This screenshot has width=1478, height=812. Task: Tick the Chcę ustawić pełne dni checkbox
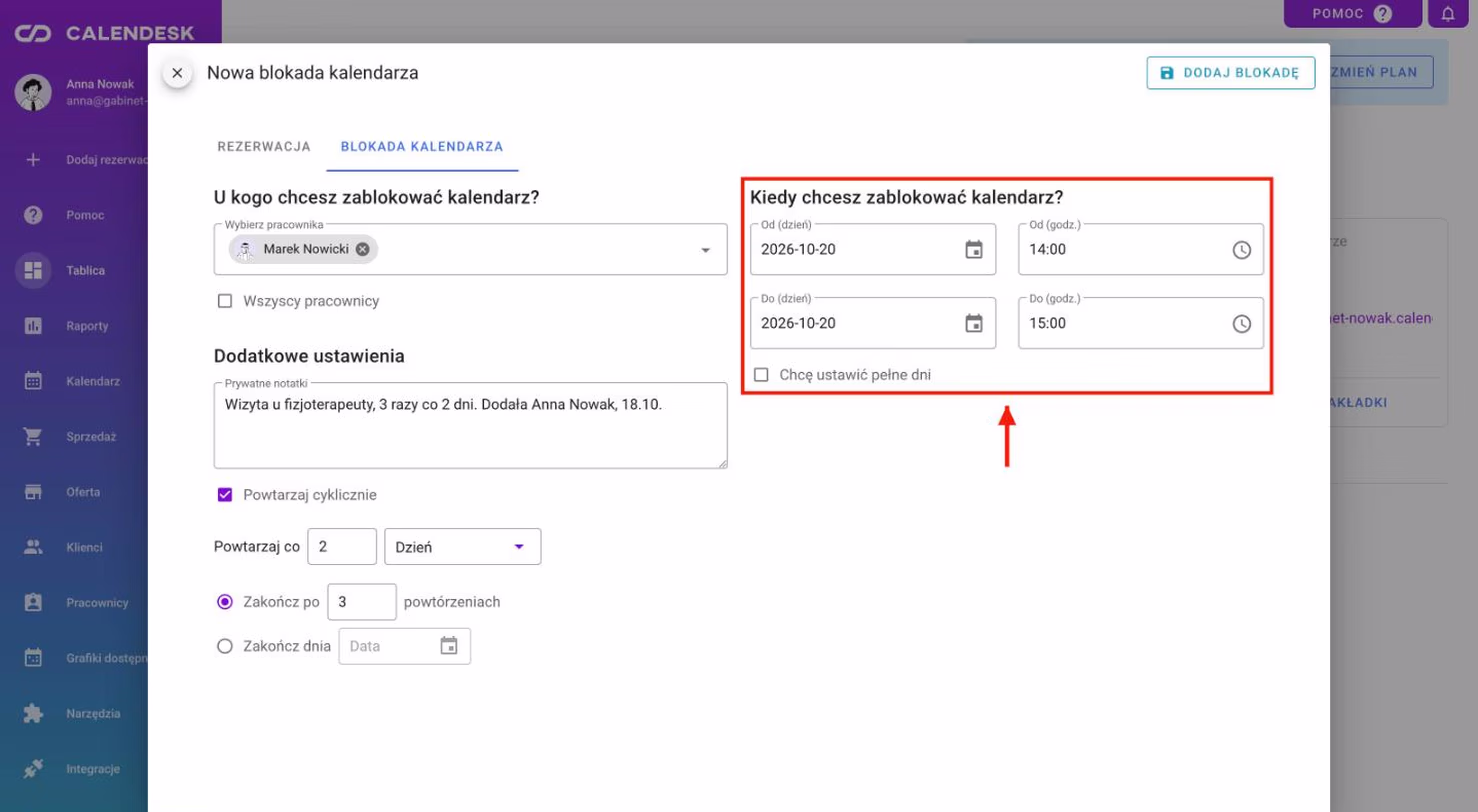pyautogui.click(x=762, y=375)
